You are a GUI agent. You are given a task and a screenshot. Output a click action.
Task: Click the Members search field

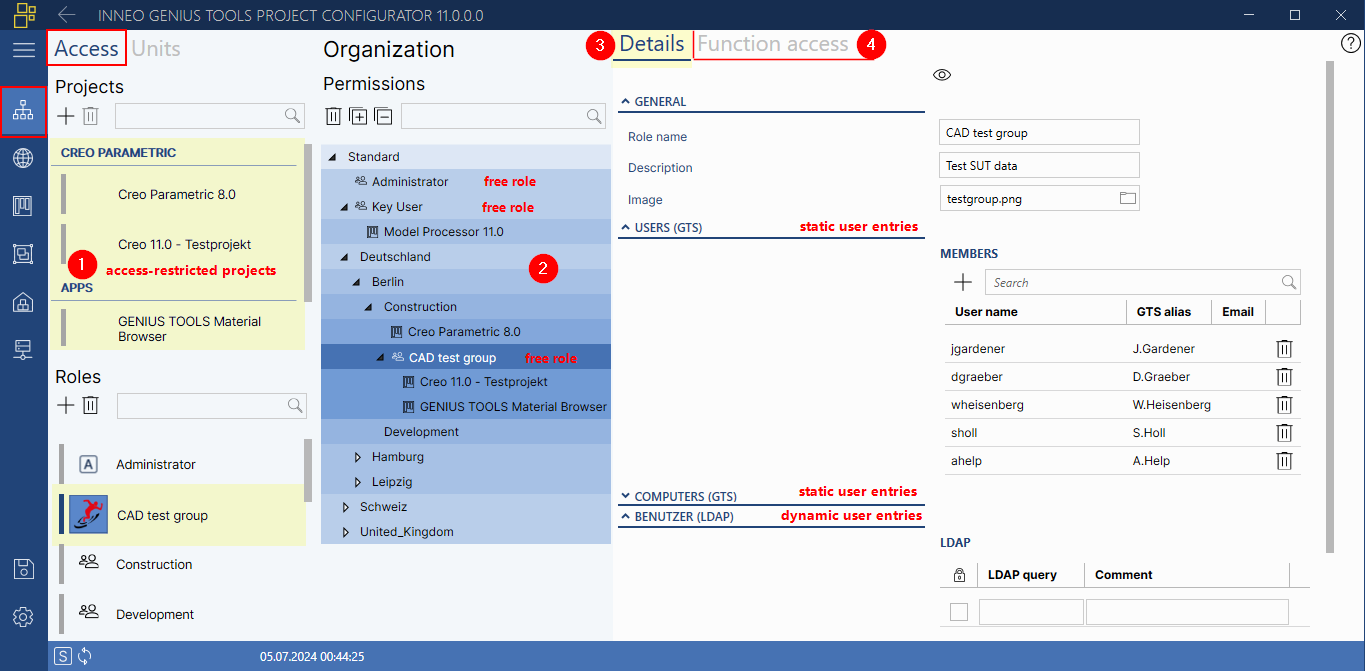(x=1143, y=282)
